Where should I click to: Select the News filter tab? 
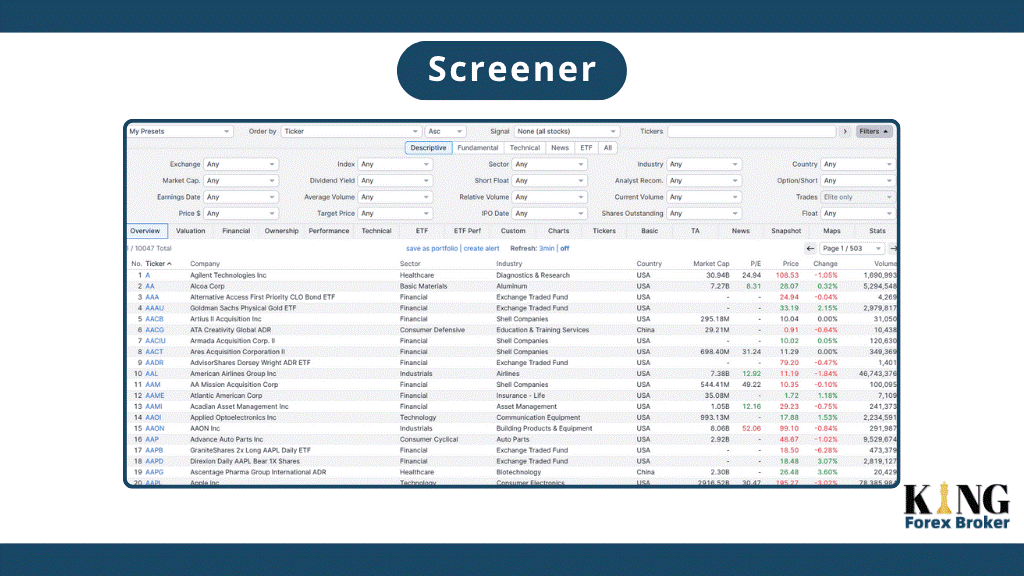[560, 148]
